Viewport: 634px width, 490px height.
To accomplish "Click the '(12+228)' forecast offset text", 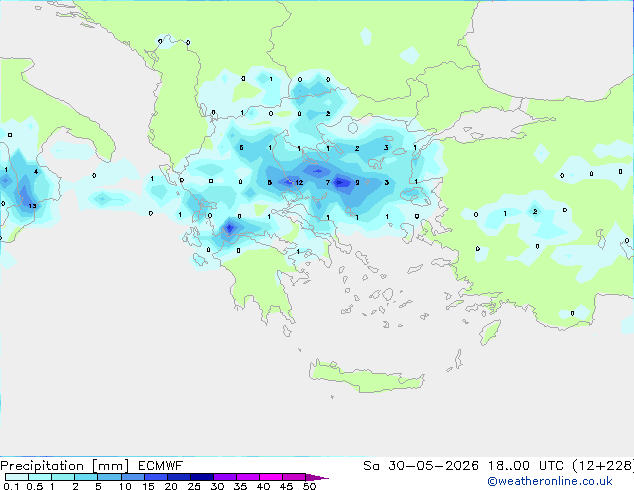I will (603, 466).
